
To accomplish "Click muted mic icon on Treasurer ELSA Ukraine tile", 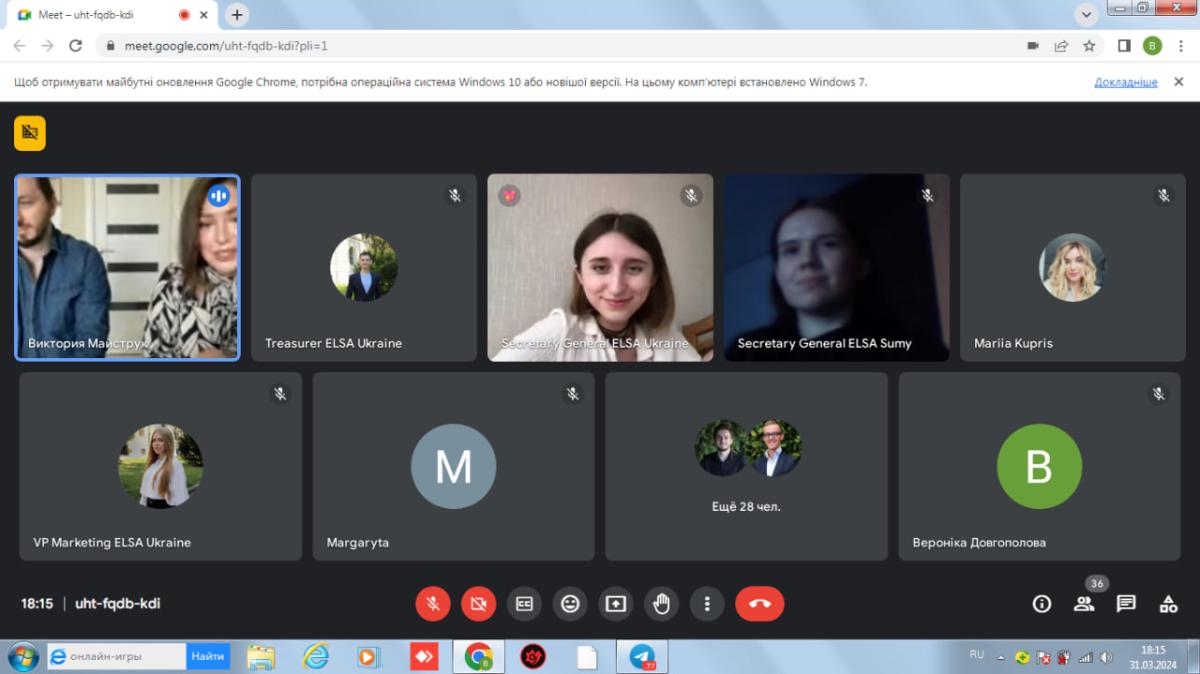I will [x=455, y=196].
